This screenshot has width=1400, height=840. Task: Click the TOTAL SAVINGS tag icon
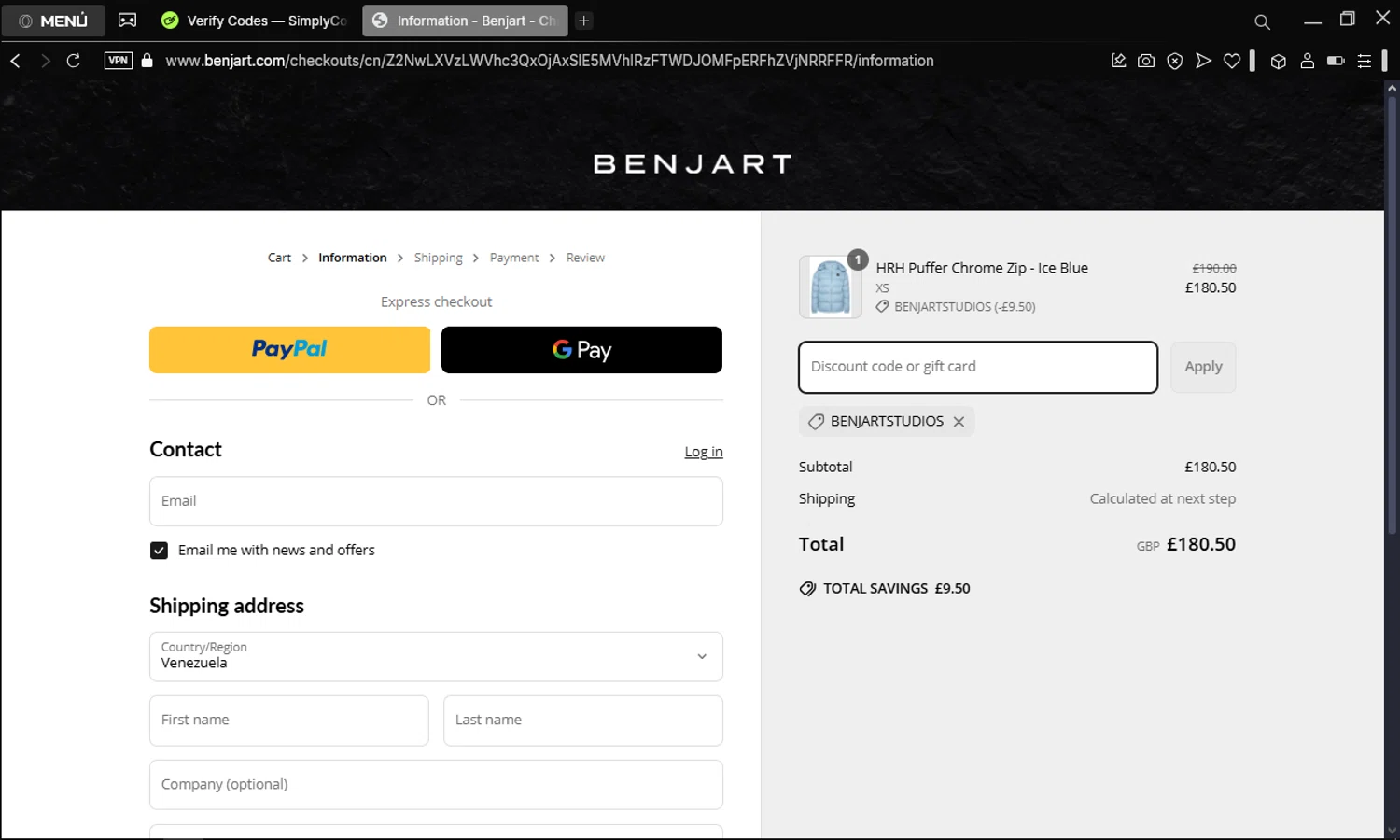click(x=807, y=589)
